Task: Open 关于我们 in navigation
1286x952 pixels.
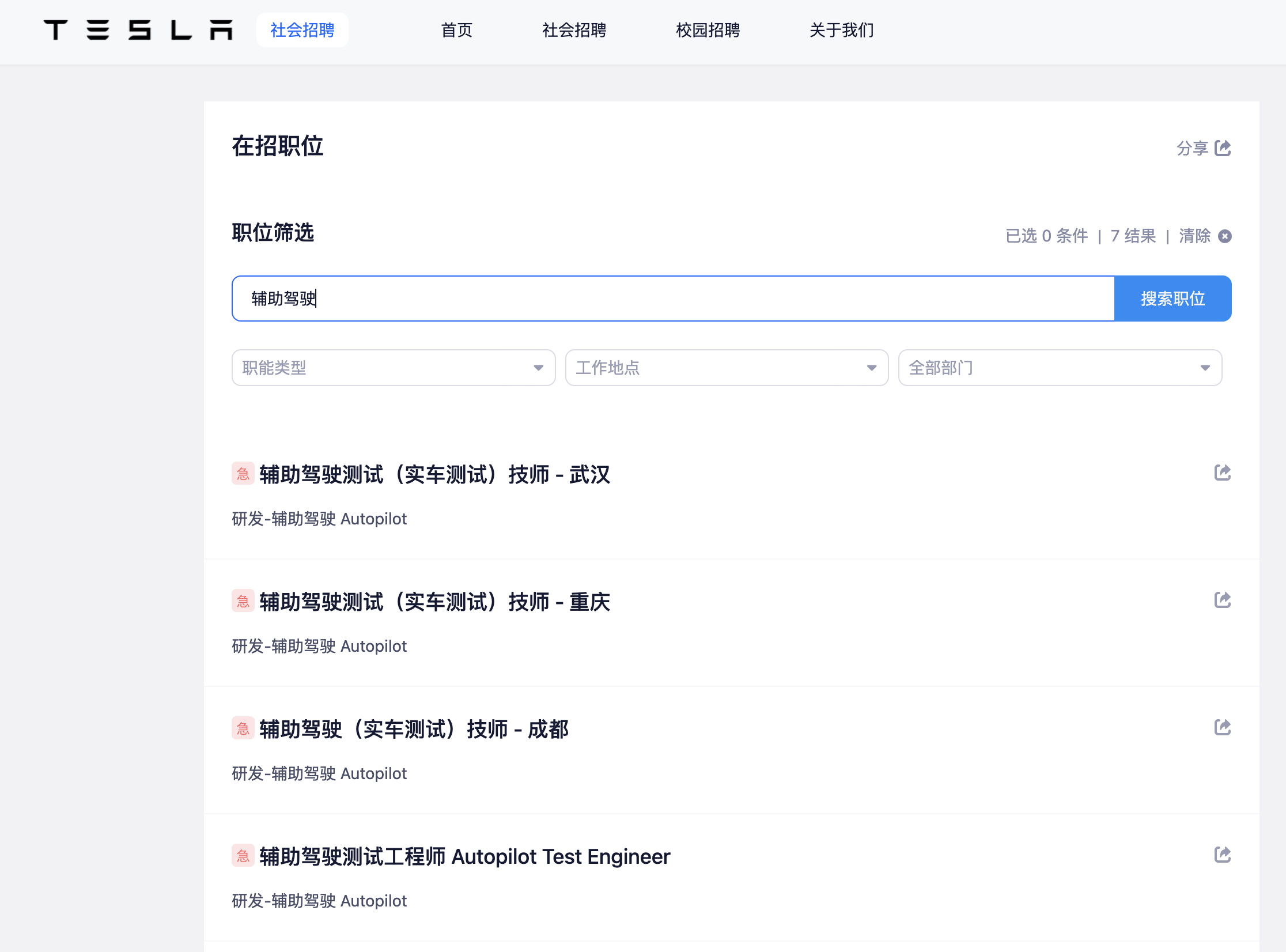Action: 842,30
